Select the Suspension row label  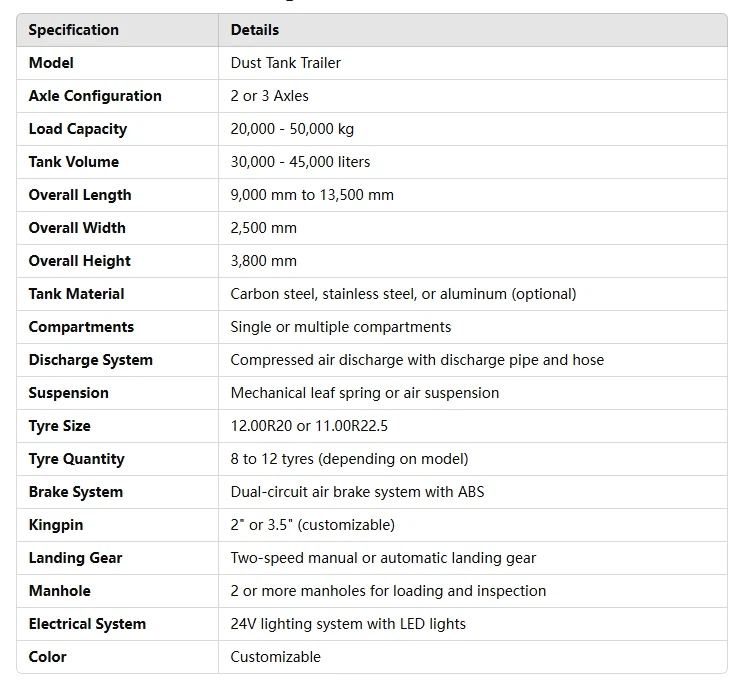tap(68, 393)
